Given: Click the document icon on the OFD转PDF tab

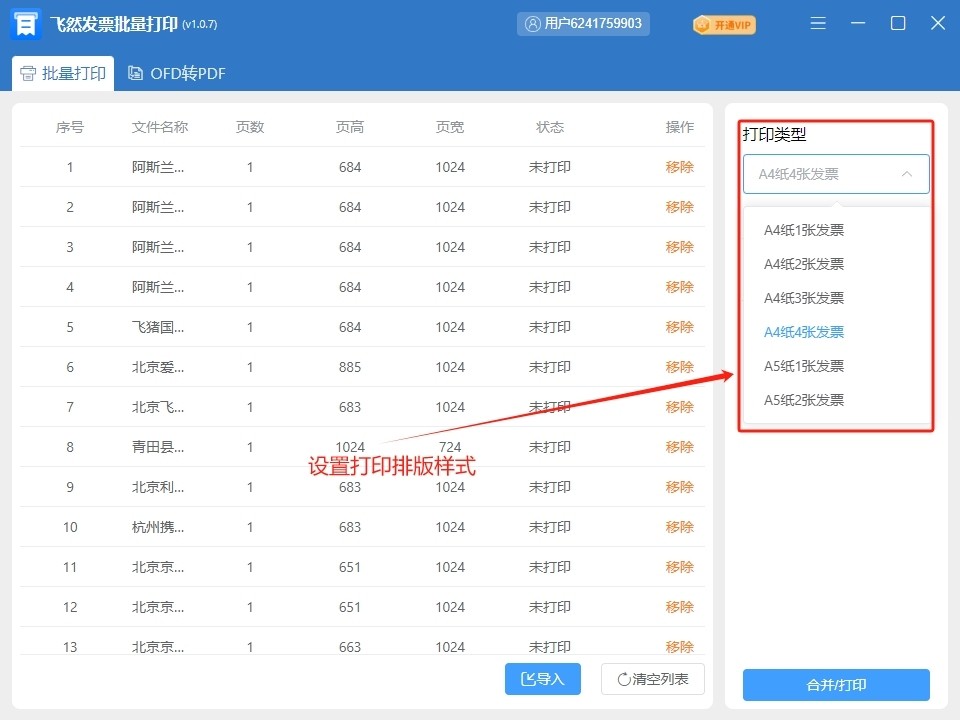Looking at the screenshot, I should point(135,73).
